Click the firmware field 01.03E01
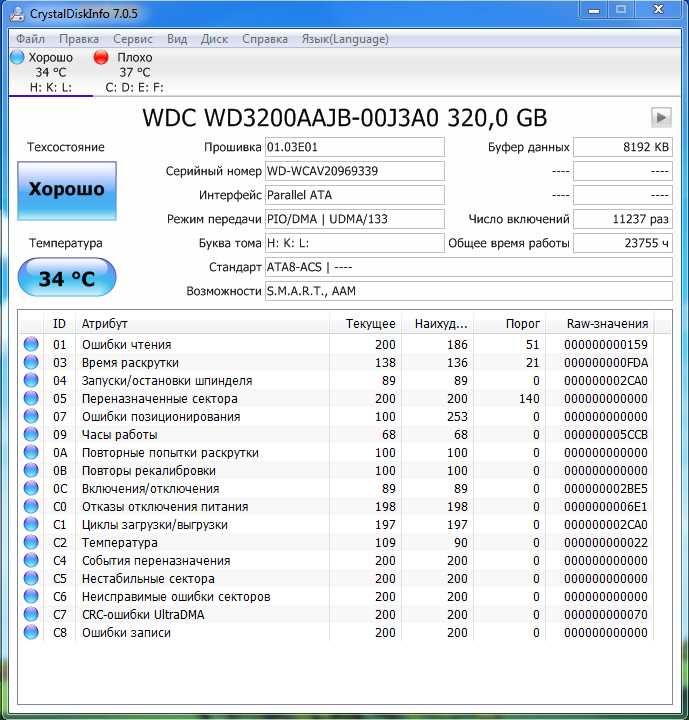 point(355,147)
